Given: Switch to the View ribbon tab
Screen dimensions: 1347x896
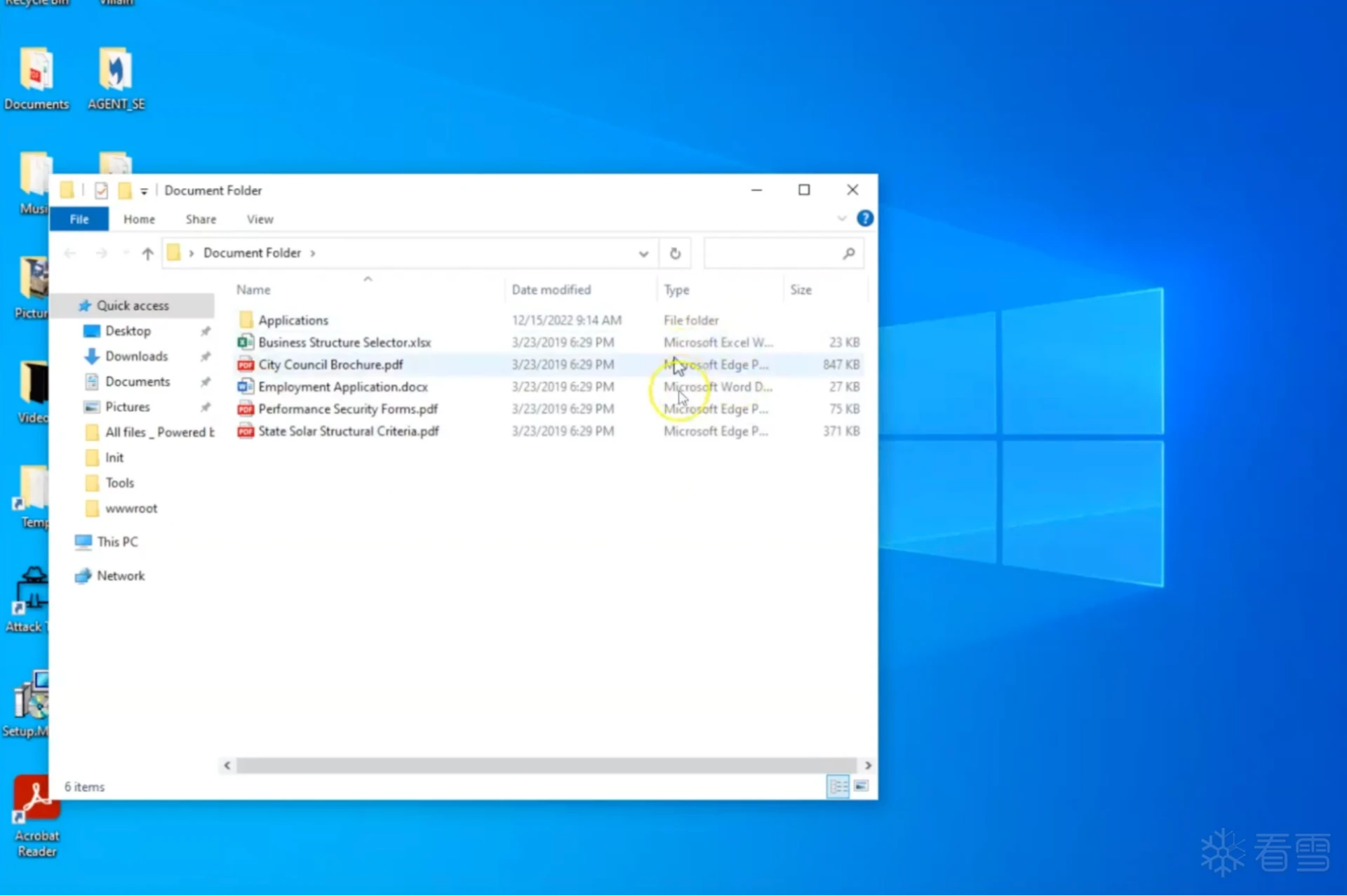Looking at the screenshot, I should 260,219.
